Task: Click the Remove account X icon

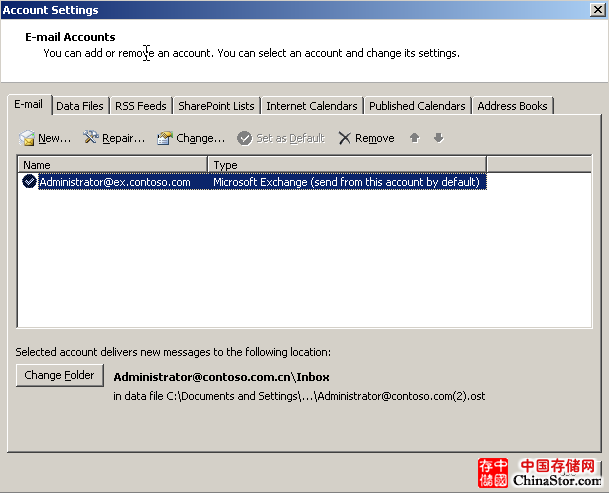Action: coord(345,138)
